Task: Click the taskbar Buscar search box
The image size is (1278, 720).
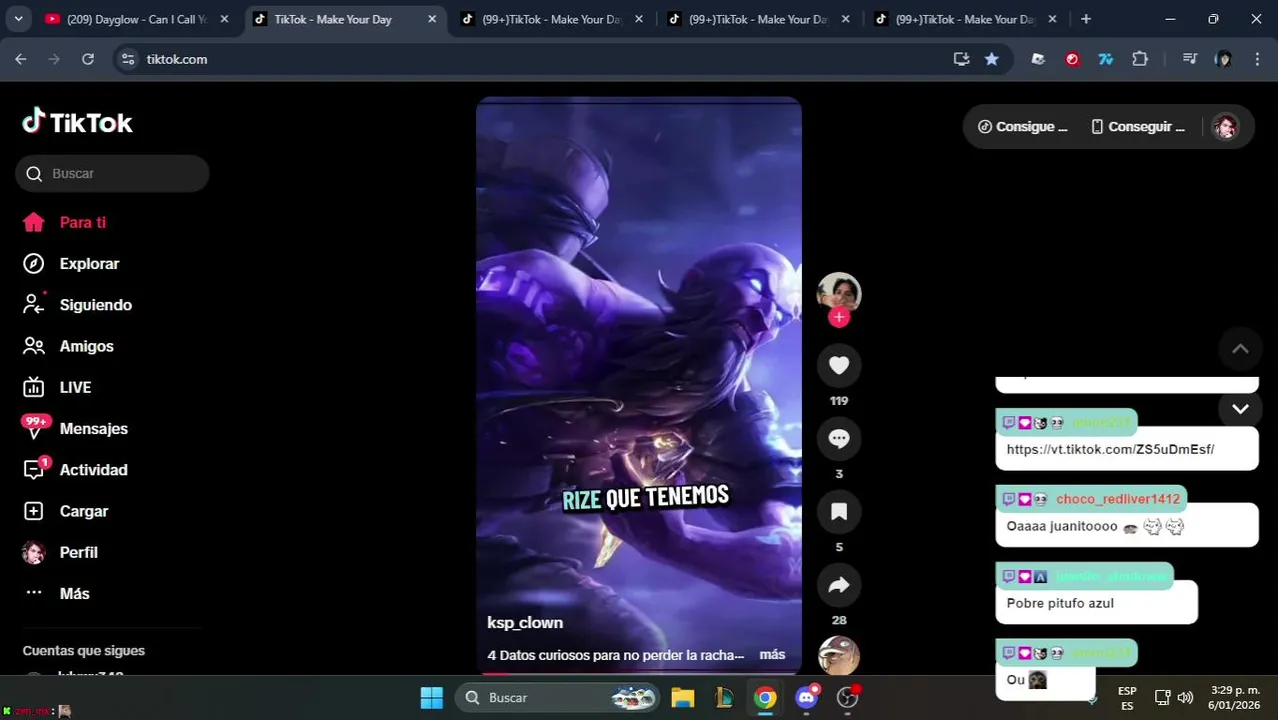Action: click(x=558, y=697)
